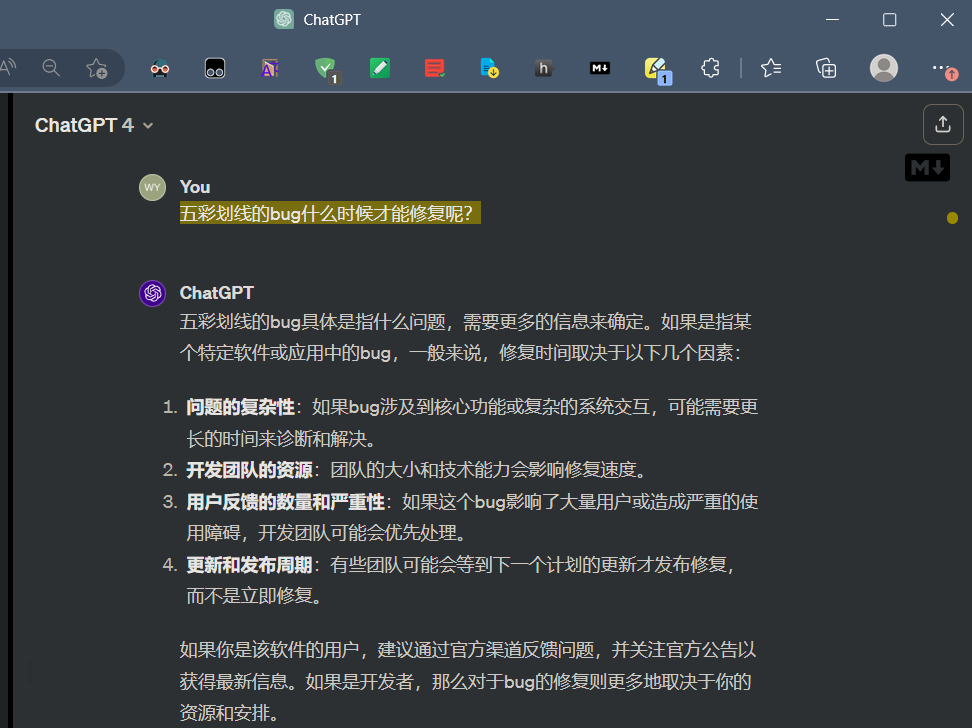Click the bold text '问题的复杂性'
972x728 pixels.
pyautogui.click(x=241, y=407)
